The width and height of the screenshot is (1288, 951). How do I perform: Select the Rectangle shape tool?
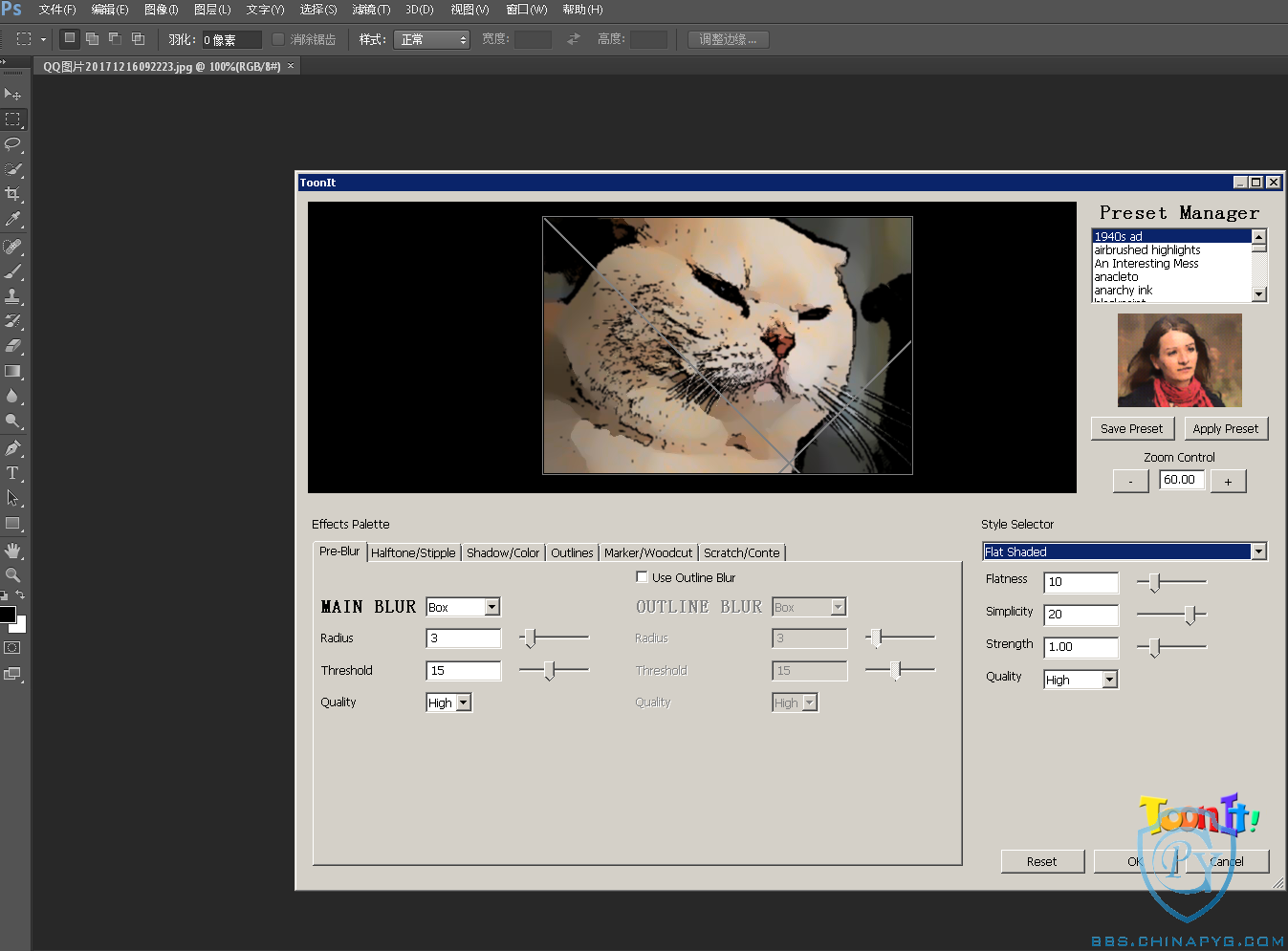[12, 523]
